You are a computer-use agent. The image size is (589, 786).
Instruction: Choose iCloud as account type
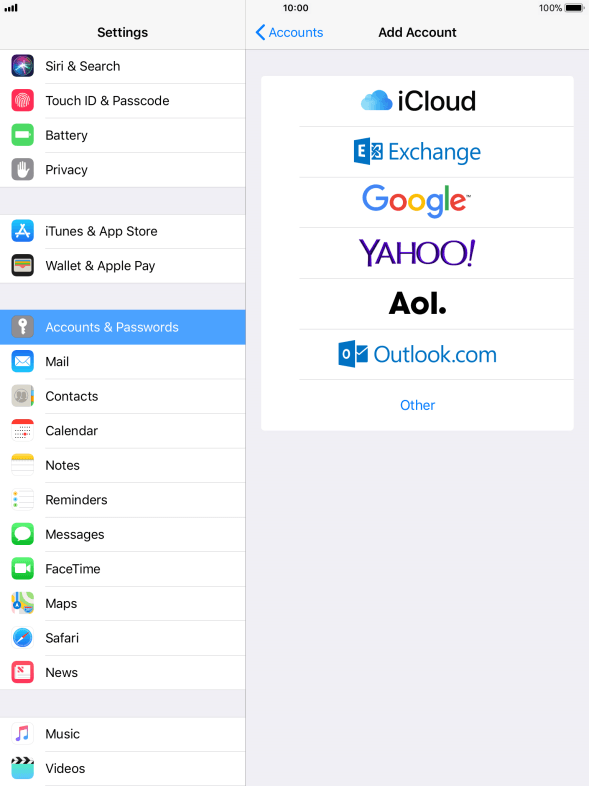pos(418,101)
